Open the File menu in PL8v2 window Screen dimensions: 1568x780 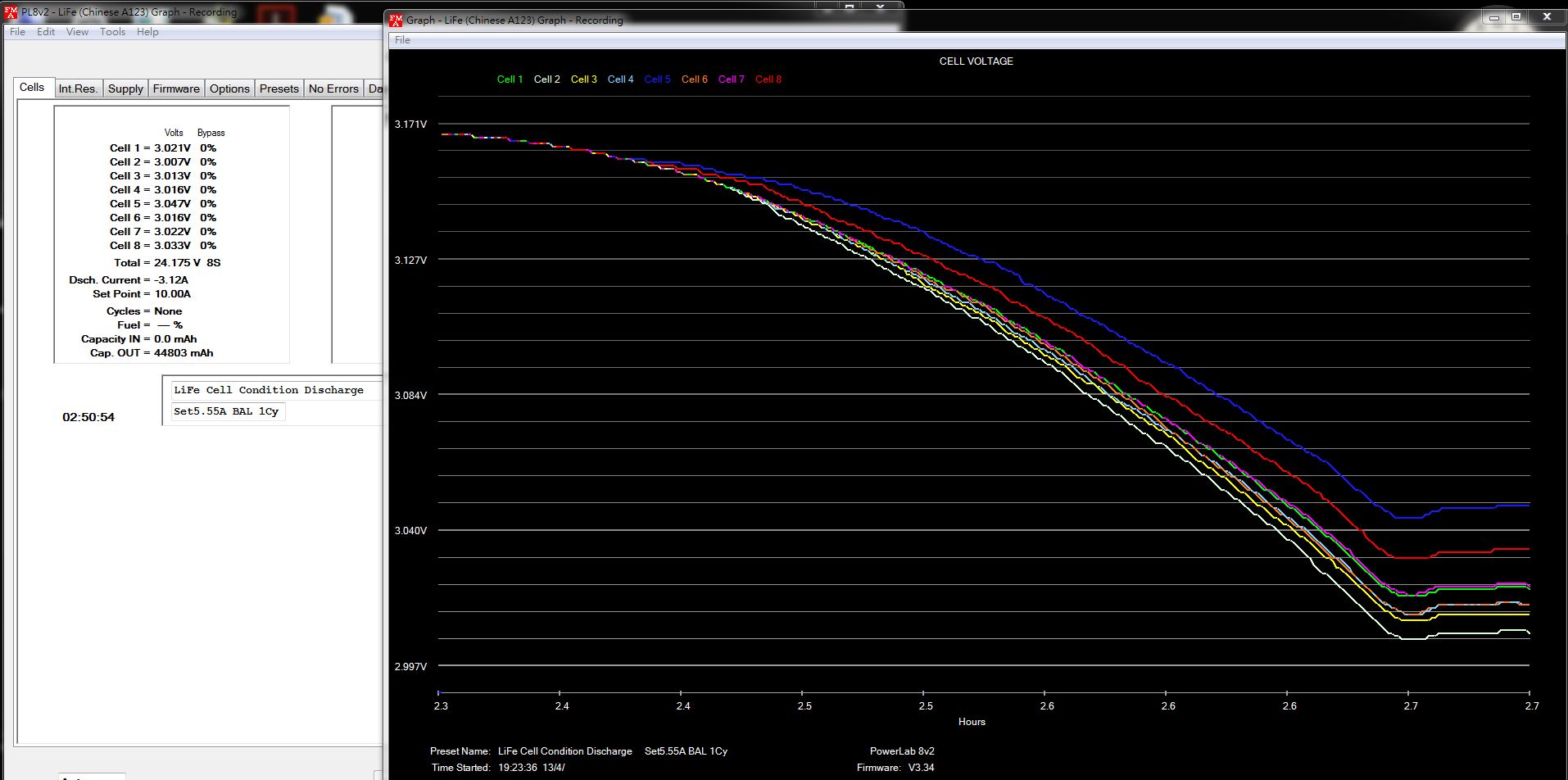coord(17,32)
